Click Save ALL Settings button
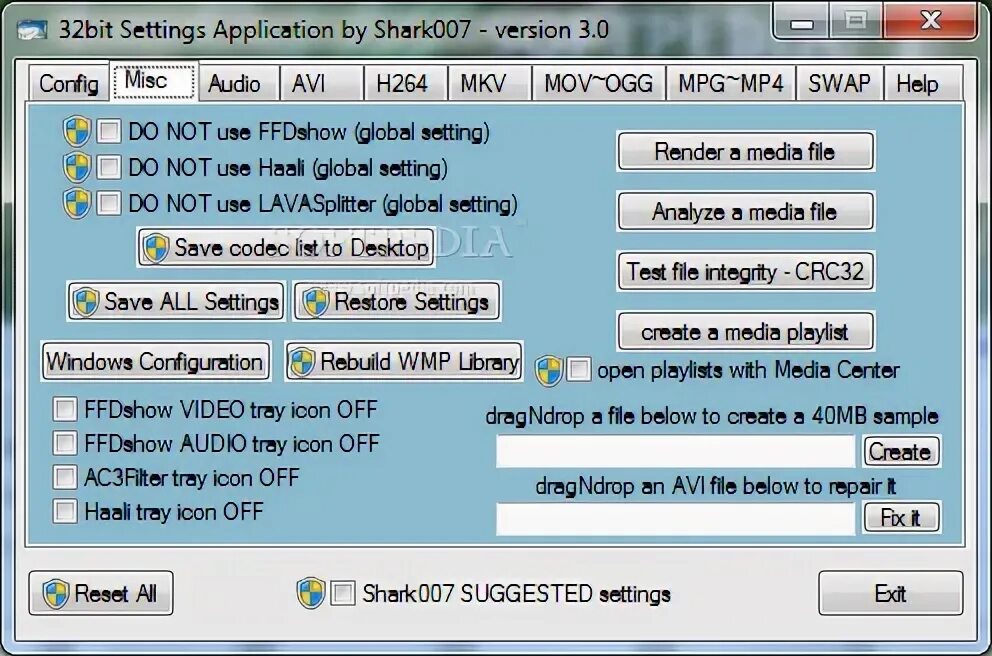 [176, 302]
